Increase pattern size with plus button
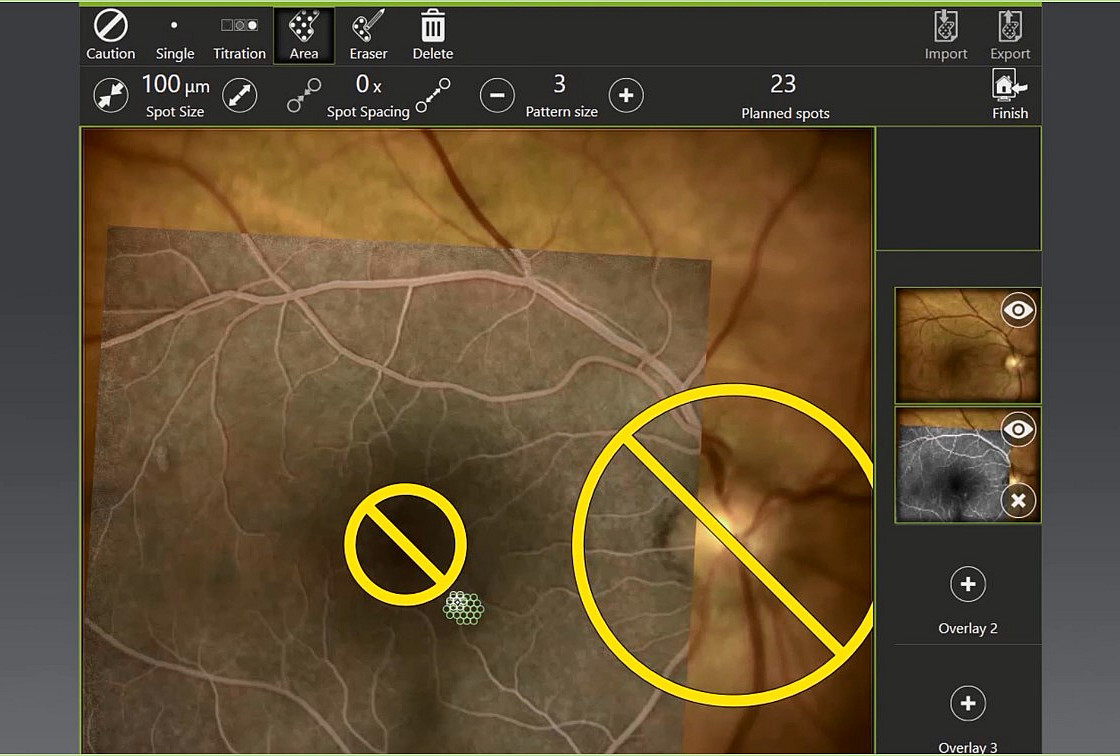Viewport: 1120px width, 756px height. click(x=626, y=95)
